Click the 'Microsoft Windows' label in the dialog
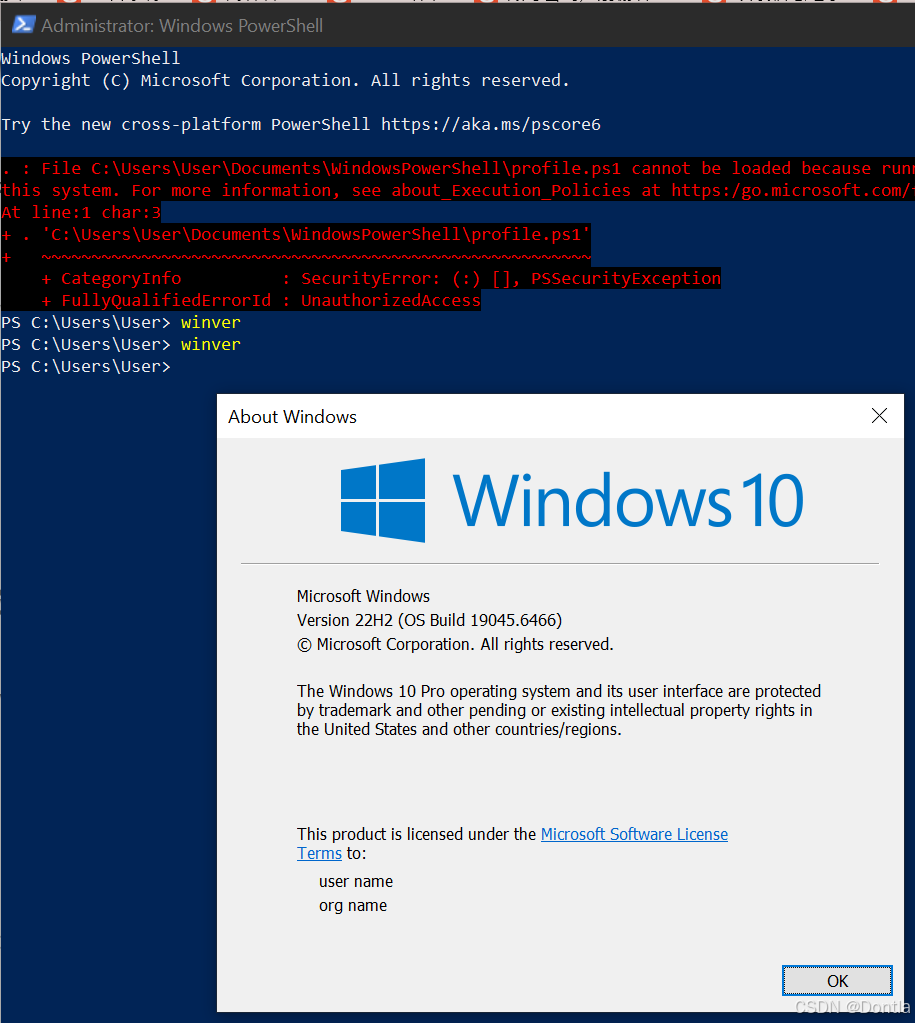 pyautogui.click(x=363, y=596)
